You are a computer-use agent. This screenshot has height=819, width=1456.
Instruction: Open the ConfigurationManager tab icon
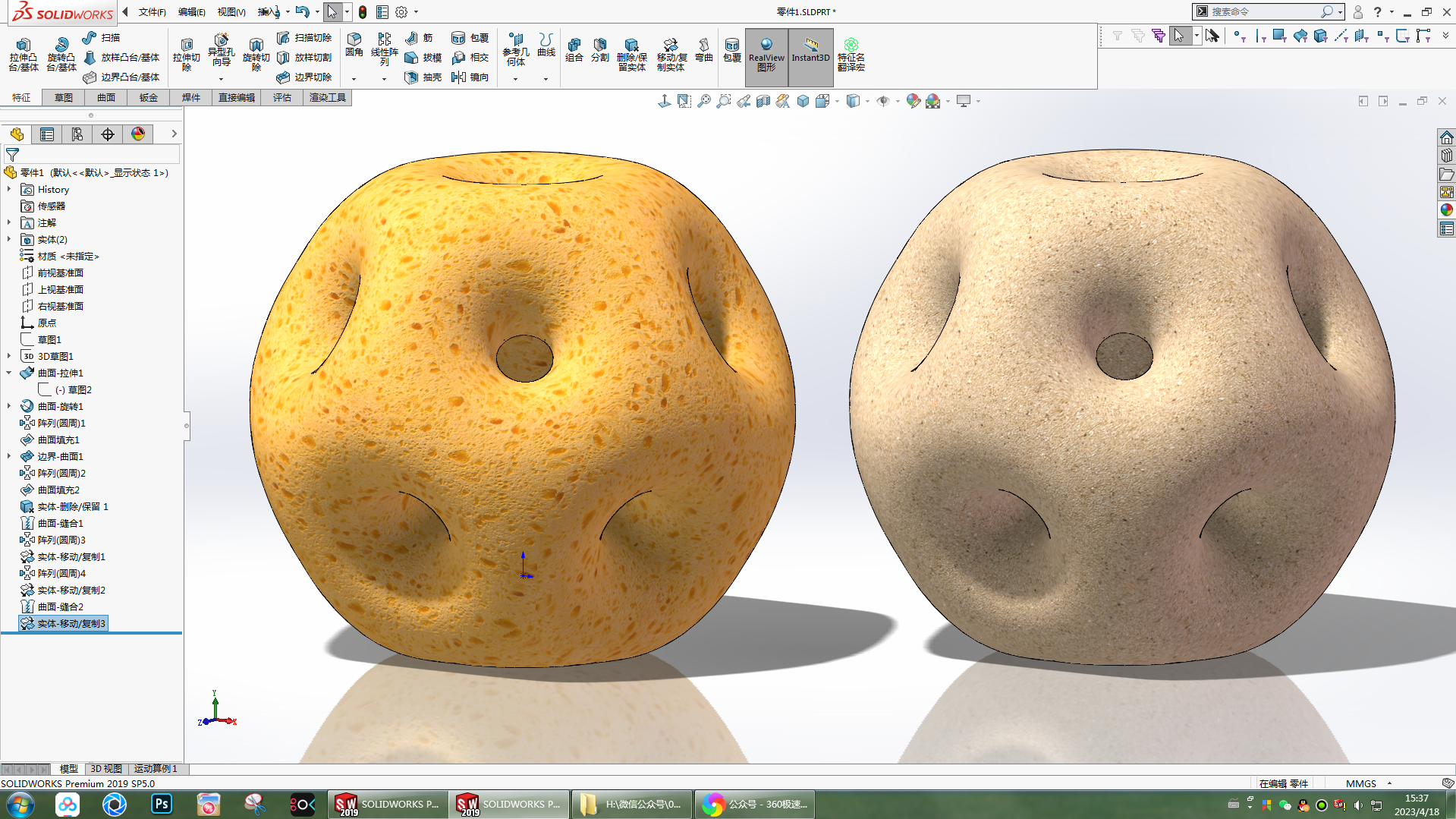coord(77,134)
